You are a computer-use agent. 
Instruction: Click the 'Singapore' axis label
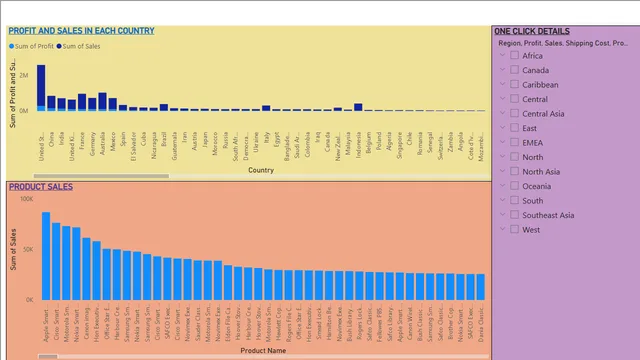coord(399,145)
